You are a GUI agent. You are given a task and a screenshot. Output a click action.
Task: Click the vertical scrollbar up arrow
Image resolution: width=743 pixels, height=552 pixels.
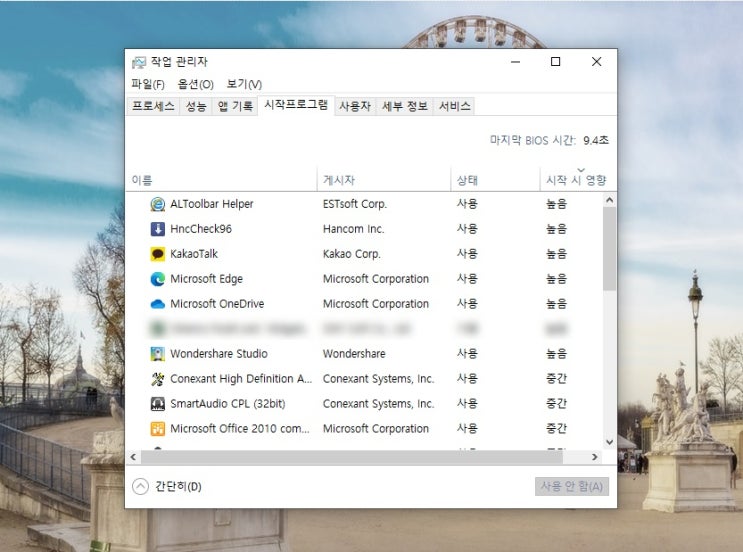click(610, 200)
